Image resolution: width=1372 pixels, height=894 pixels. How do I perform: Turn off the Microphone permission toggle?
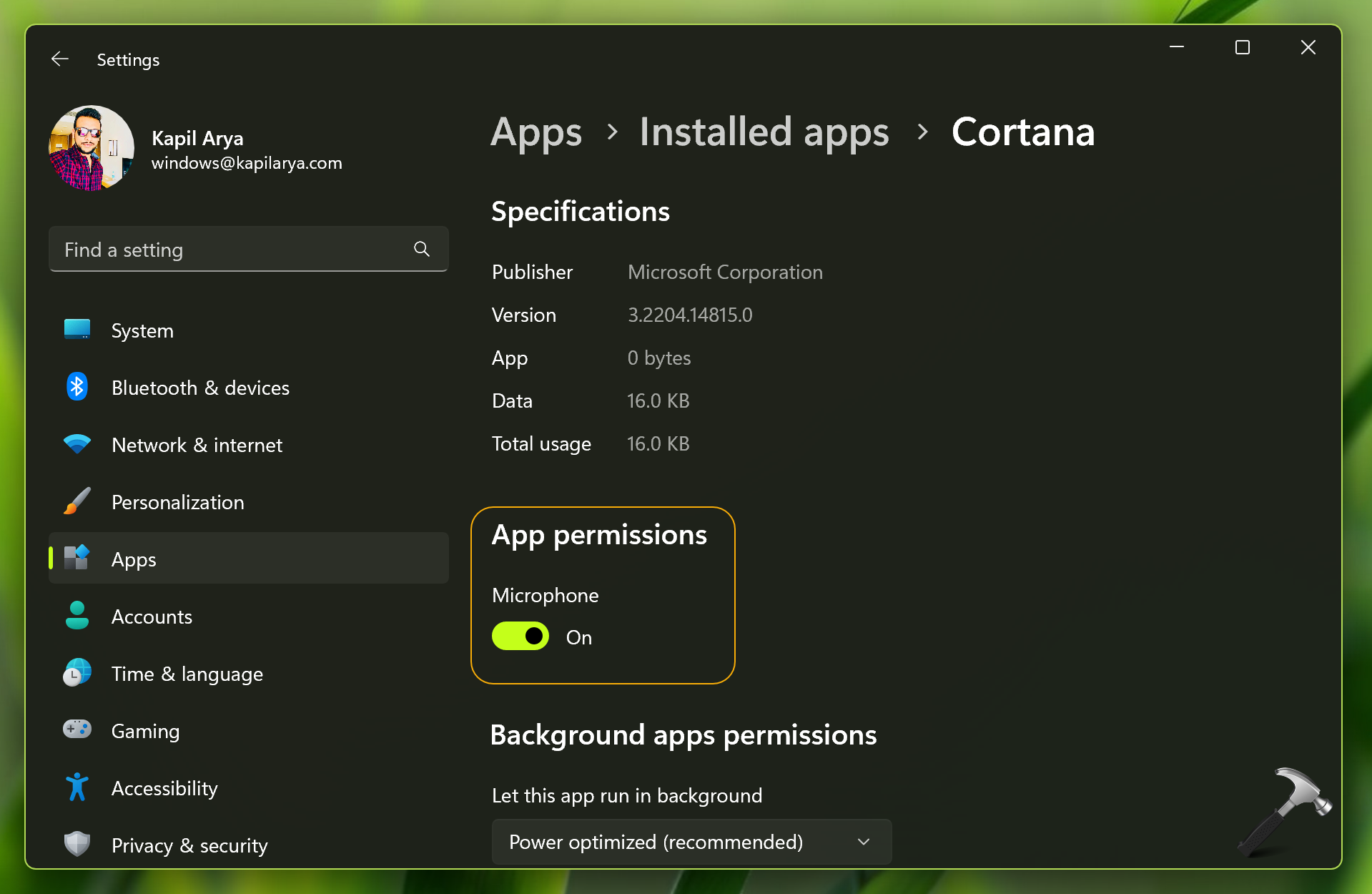click(520, 636)
